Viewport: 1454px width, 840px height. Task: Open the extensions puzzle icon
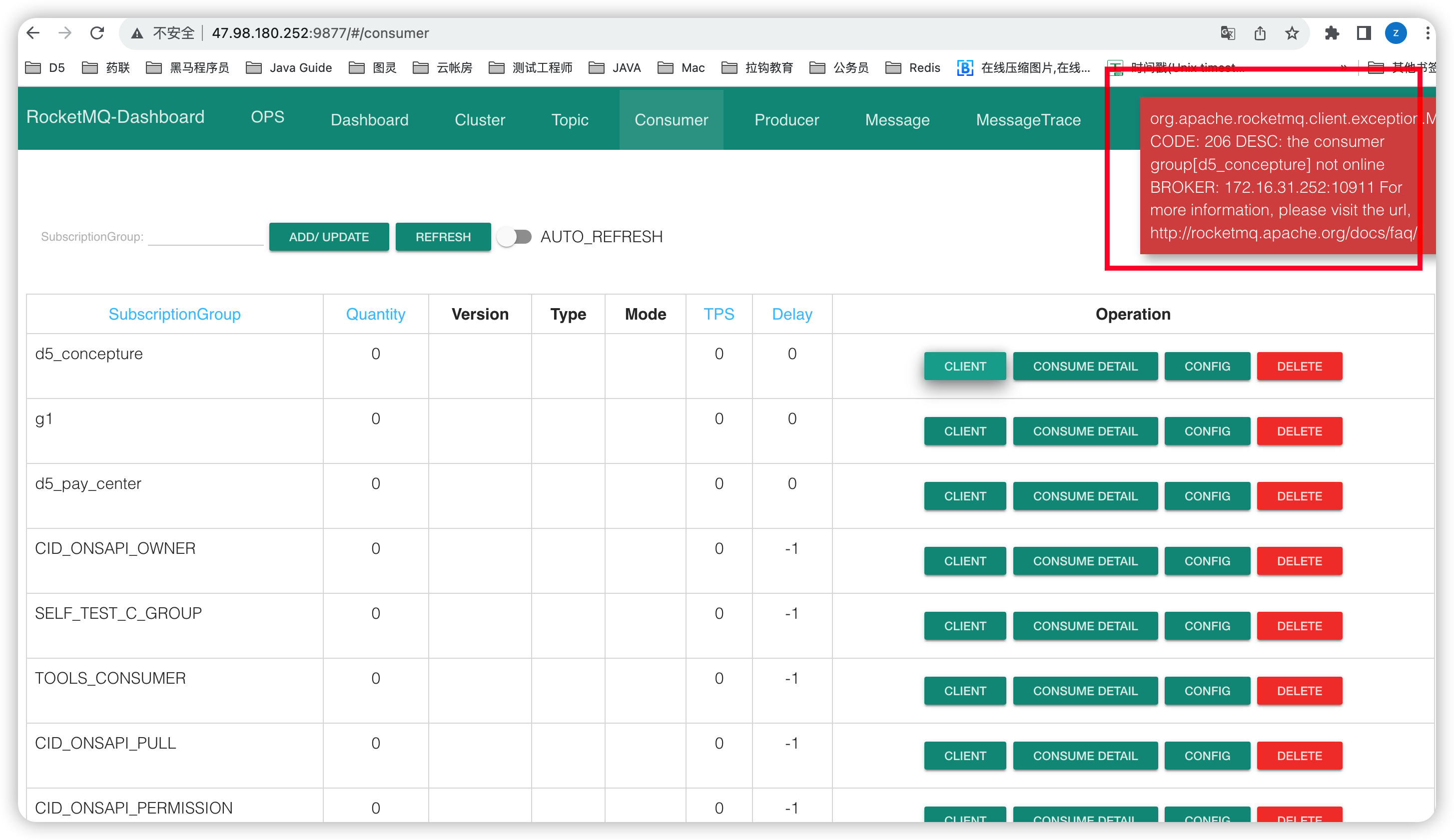pyautogui.click(x=1332, y=33)
